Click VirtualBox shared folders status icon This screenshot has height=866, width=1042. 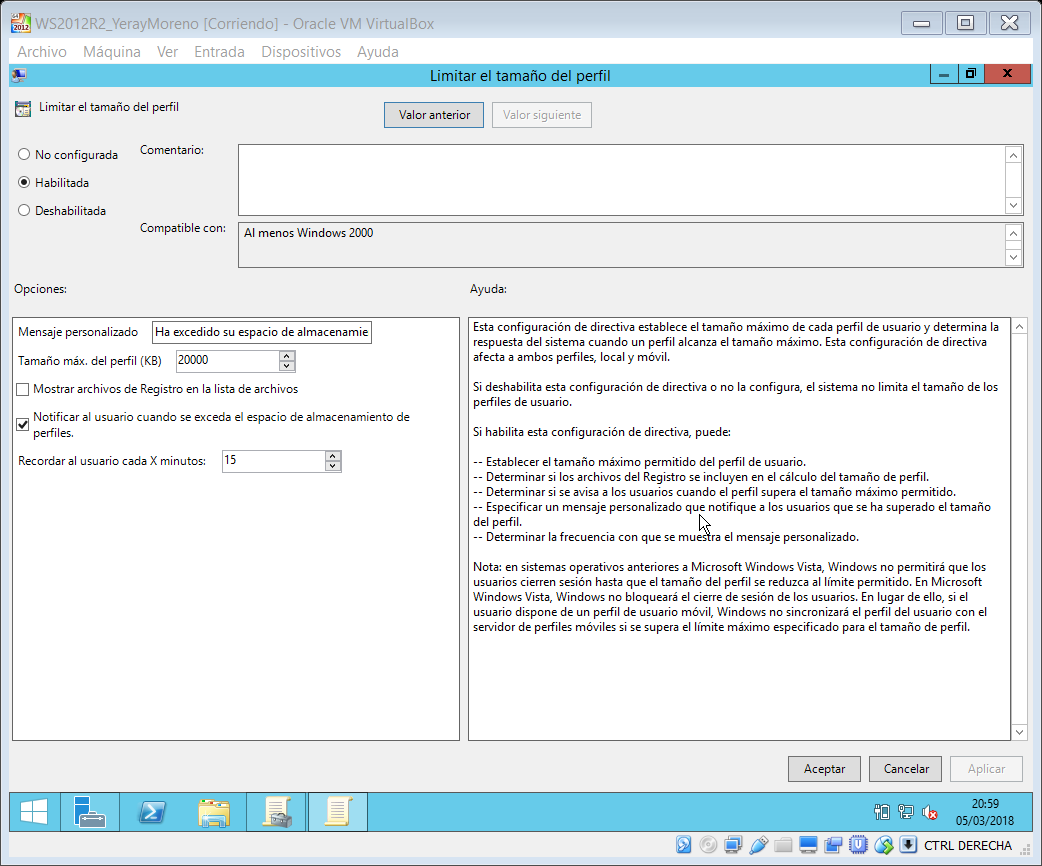783,845
